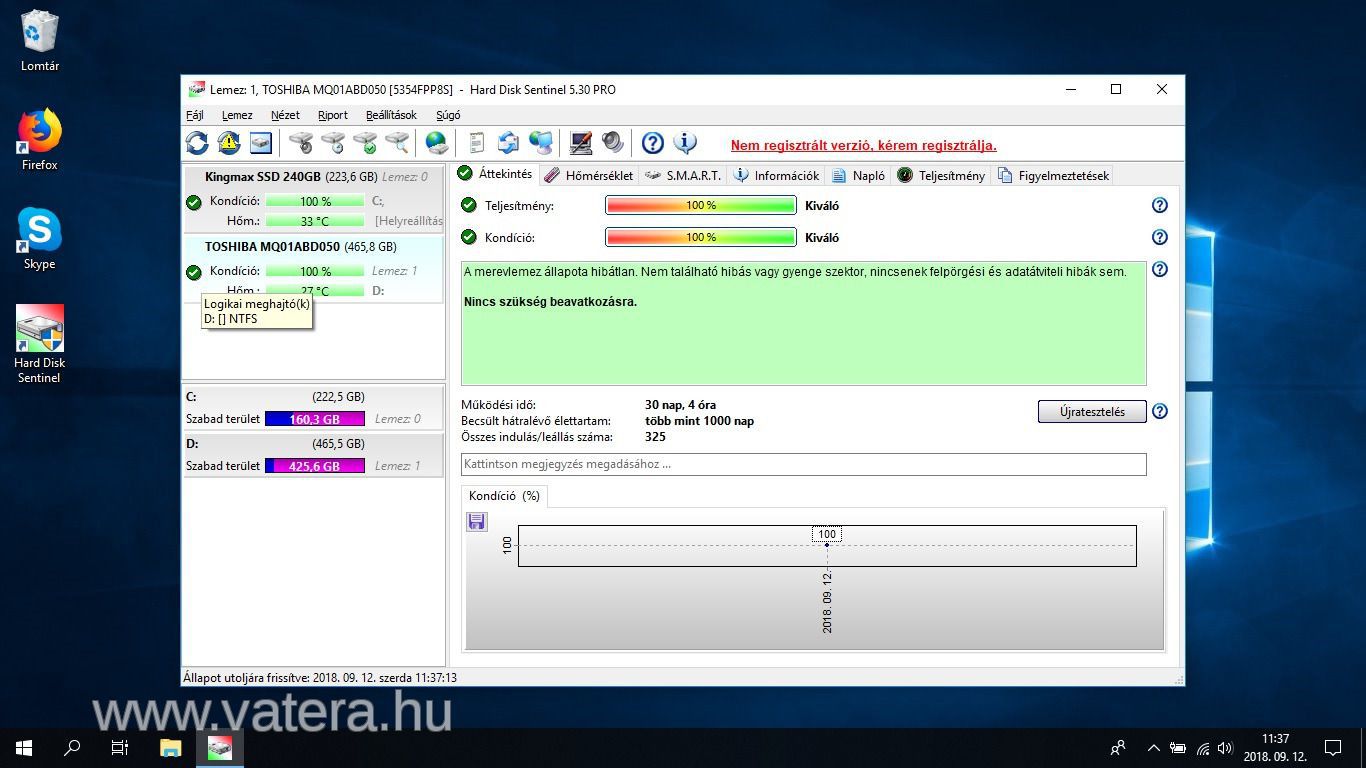The image size is (1366, 768).
Task: Click the speaker sound toolbar icon
Action: pyautogui.click(x=613, y=143)
